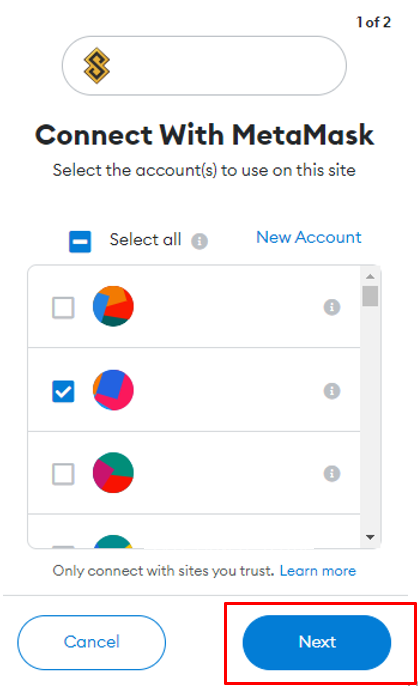Check the first account's checkbox
This screenshot has height=686, width=418.
click(x=63, y=308)
